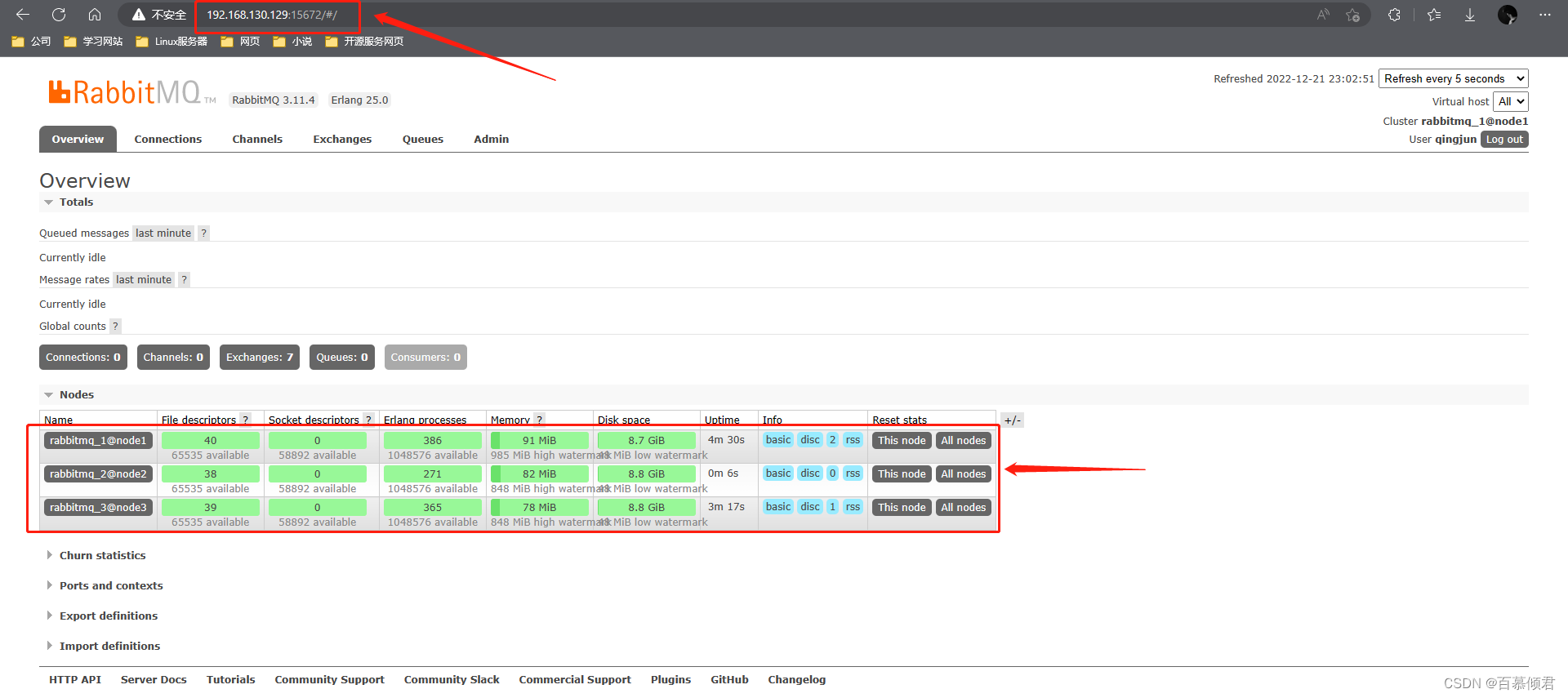Go back using browser back arrow
The width and height of the screenshot is (1568, 698).
click(x=23, y=15)
